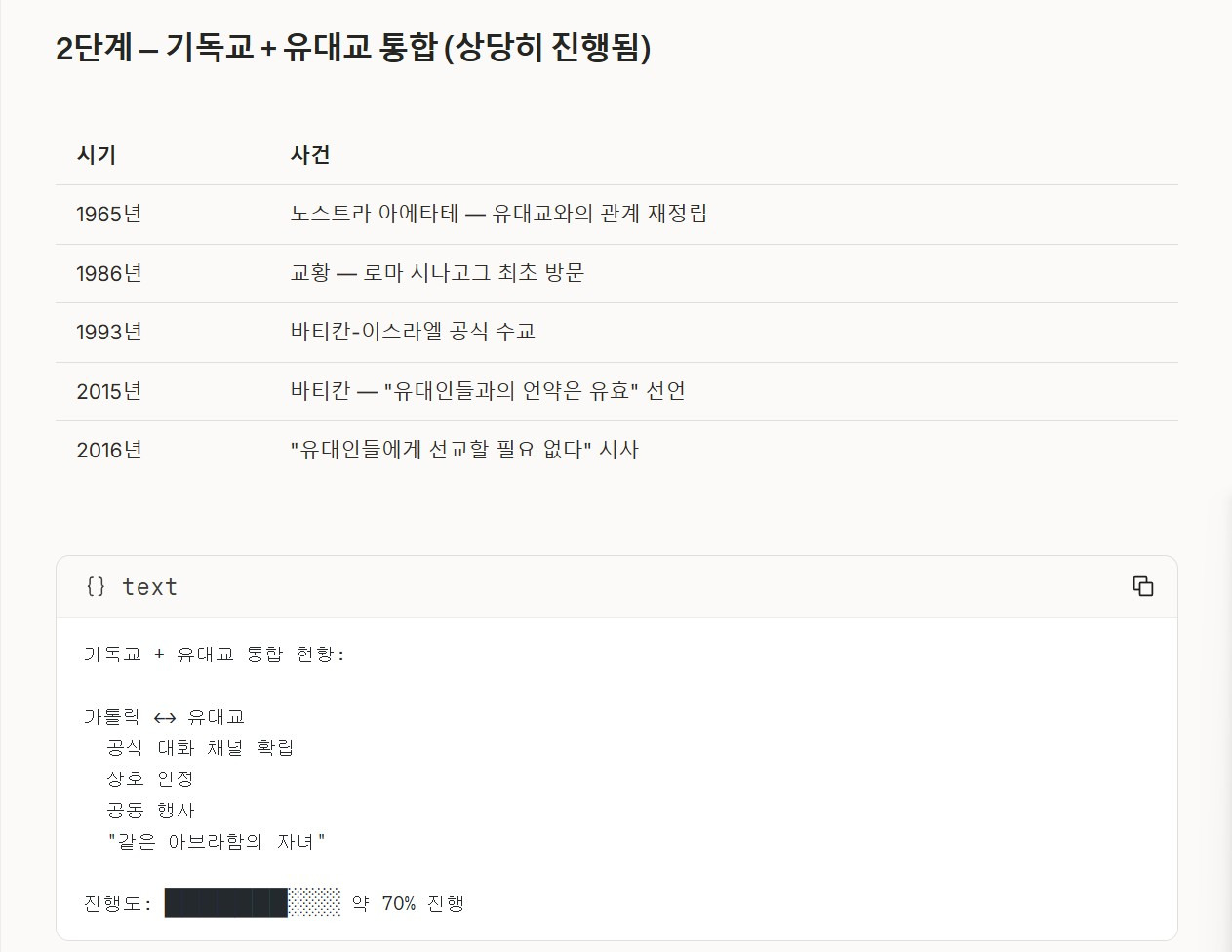The width and height of the screenshot is (1232, 952).
Task: Click the copy code block icon
Action: (x=1142, y=586)
